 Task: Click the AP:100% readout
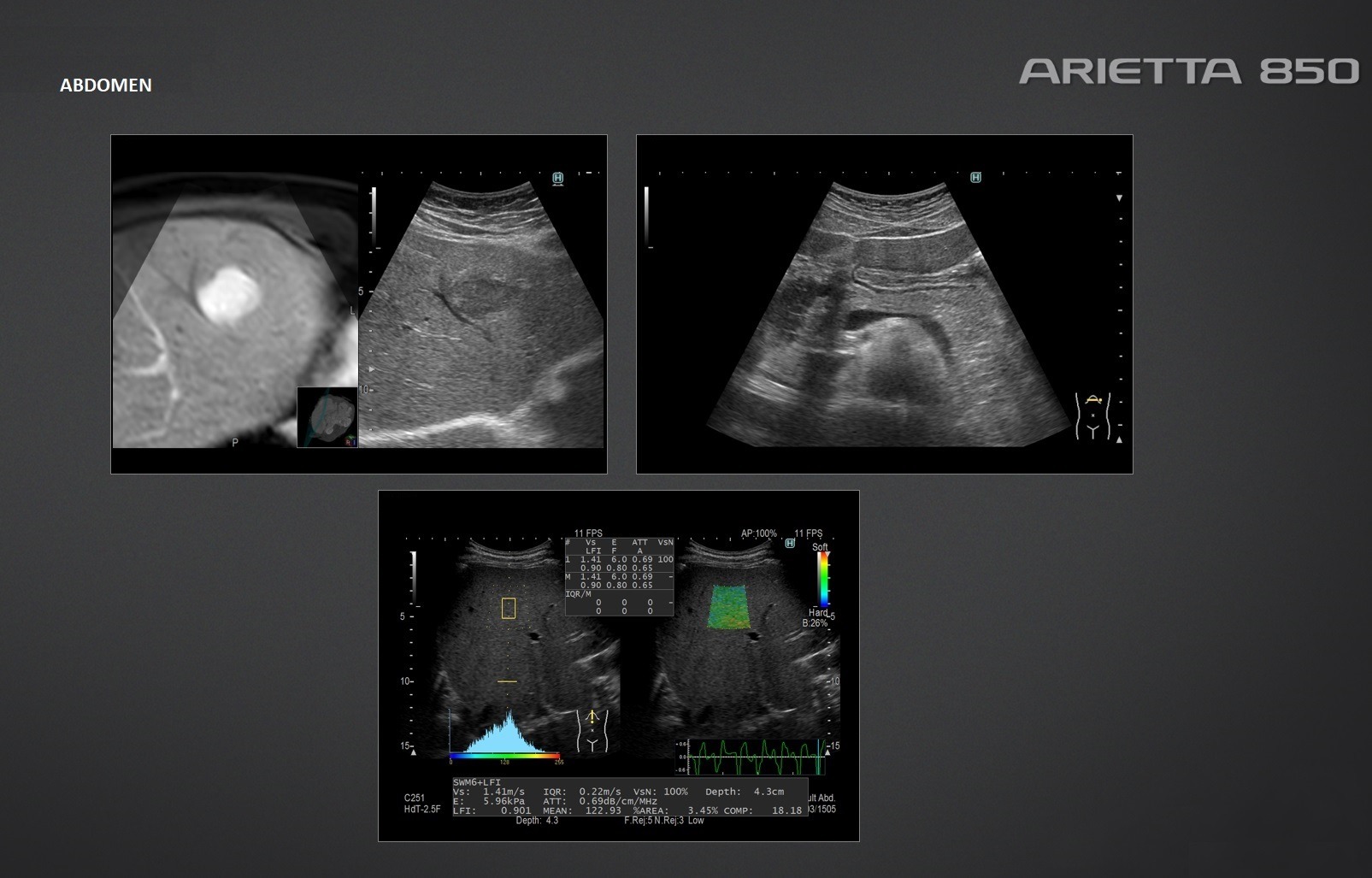[759, 533]
